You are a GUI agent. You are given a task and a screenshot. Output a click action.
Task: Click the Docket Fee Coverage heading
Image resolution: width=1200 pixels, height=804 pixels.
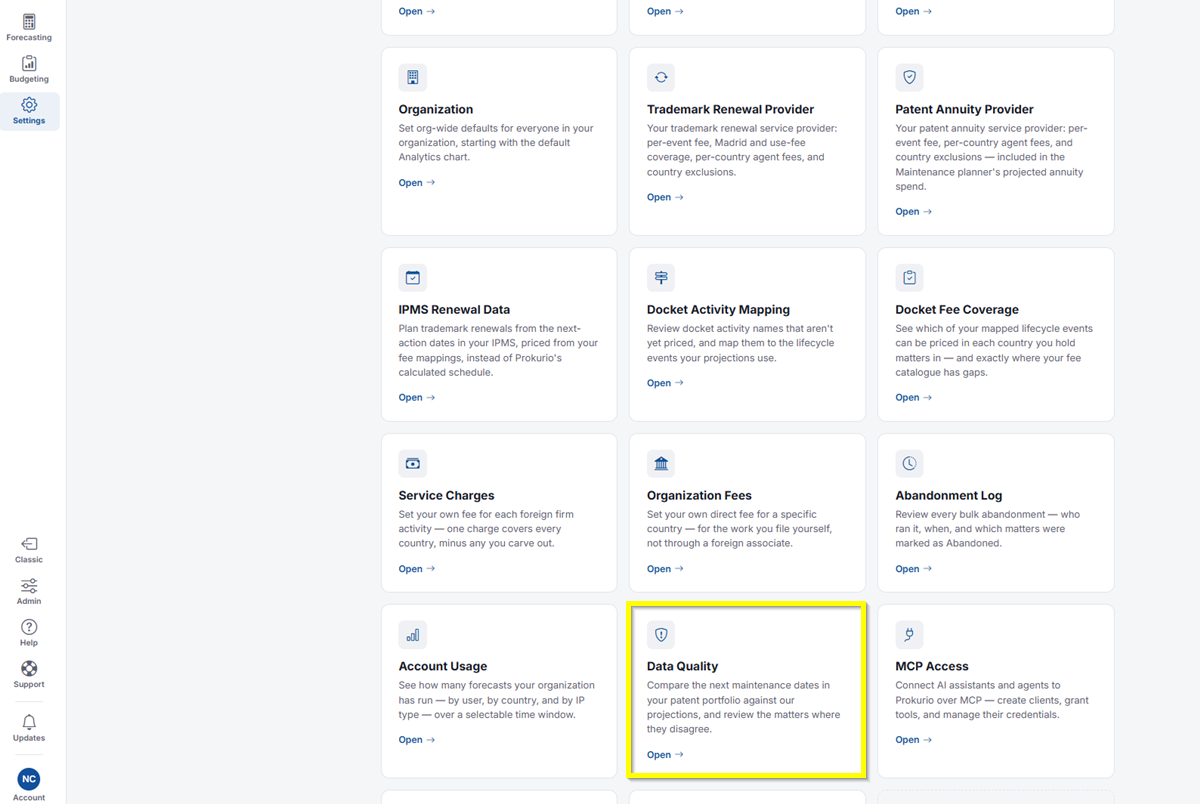[x=958, y=310]
